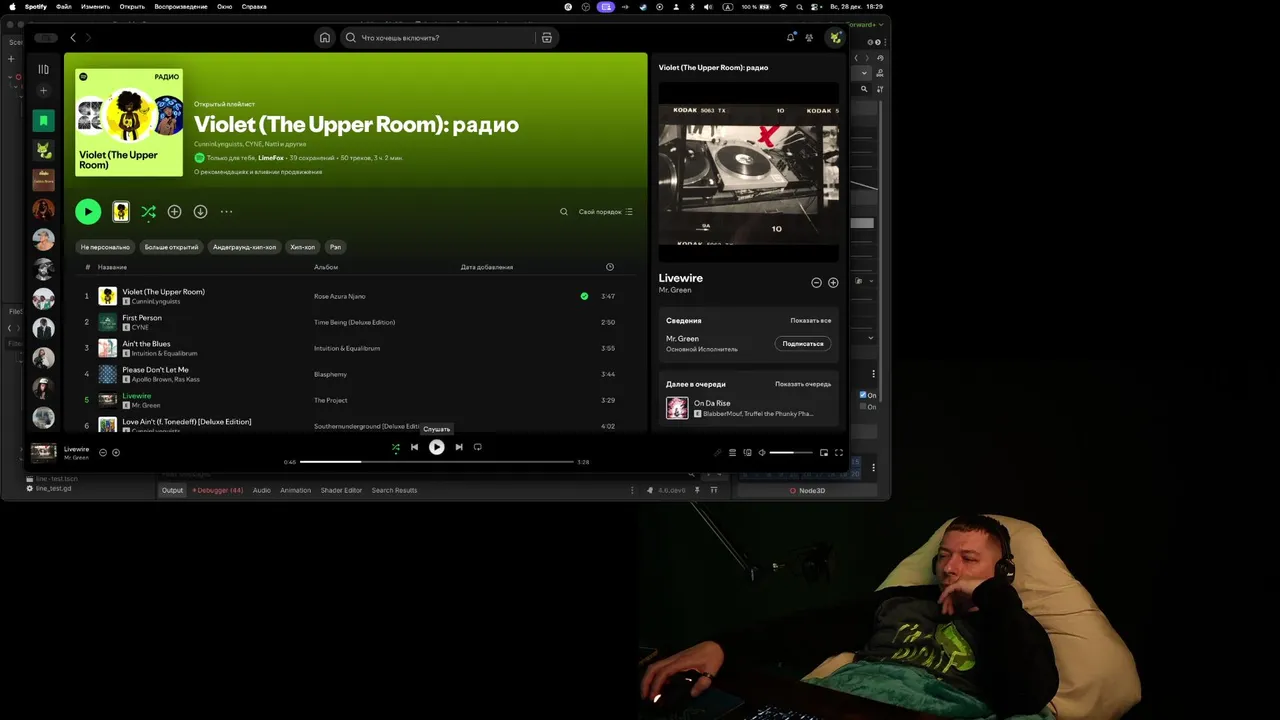Viewport: 1280px width, 720px height.
Task: Open album link 'Blasphemy'
Action: 330,374
